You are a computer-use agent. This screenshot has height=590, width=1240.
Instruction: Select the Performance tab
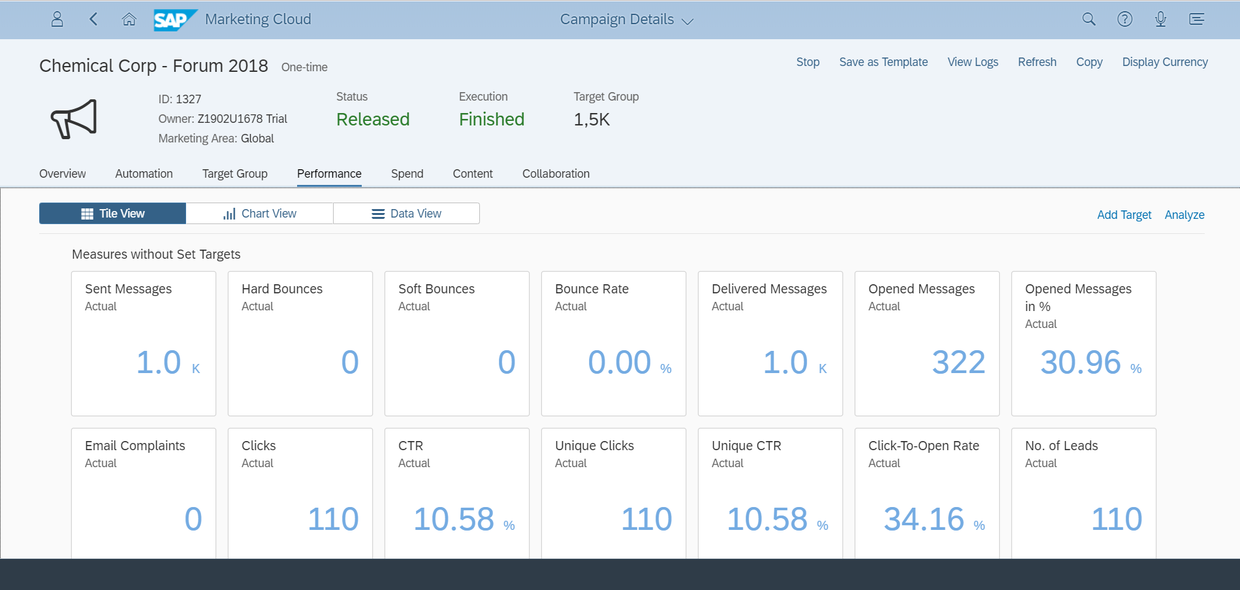[x=329, y=173]
